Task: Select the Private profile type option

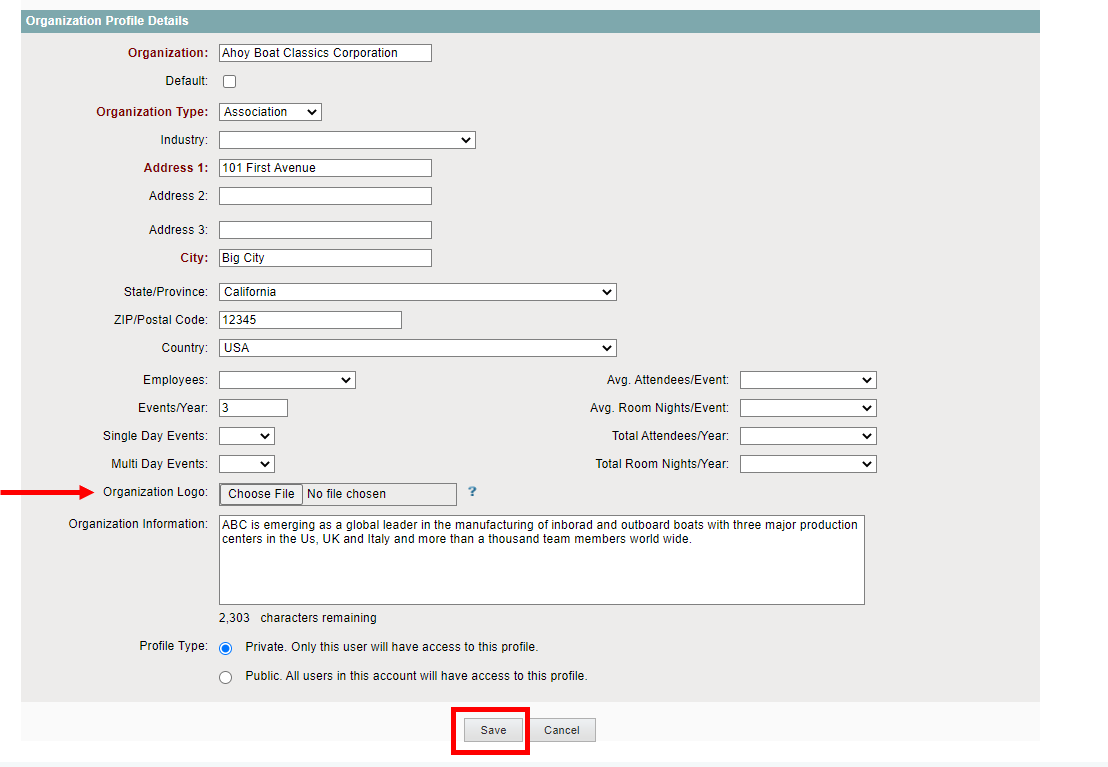Action: point(225,648)
